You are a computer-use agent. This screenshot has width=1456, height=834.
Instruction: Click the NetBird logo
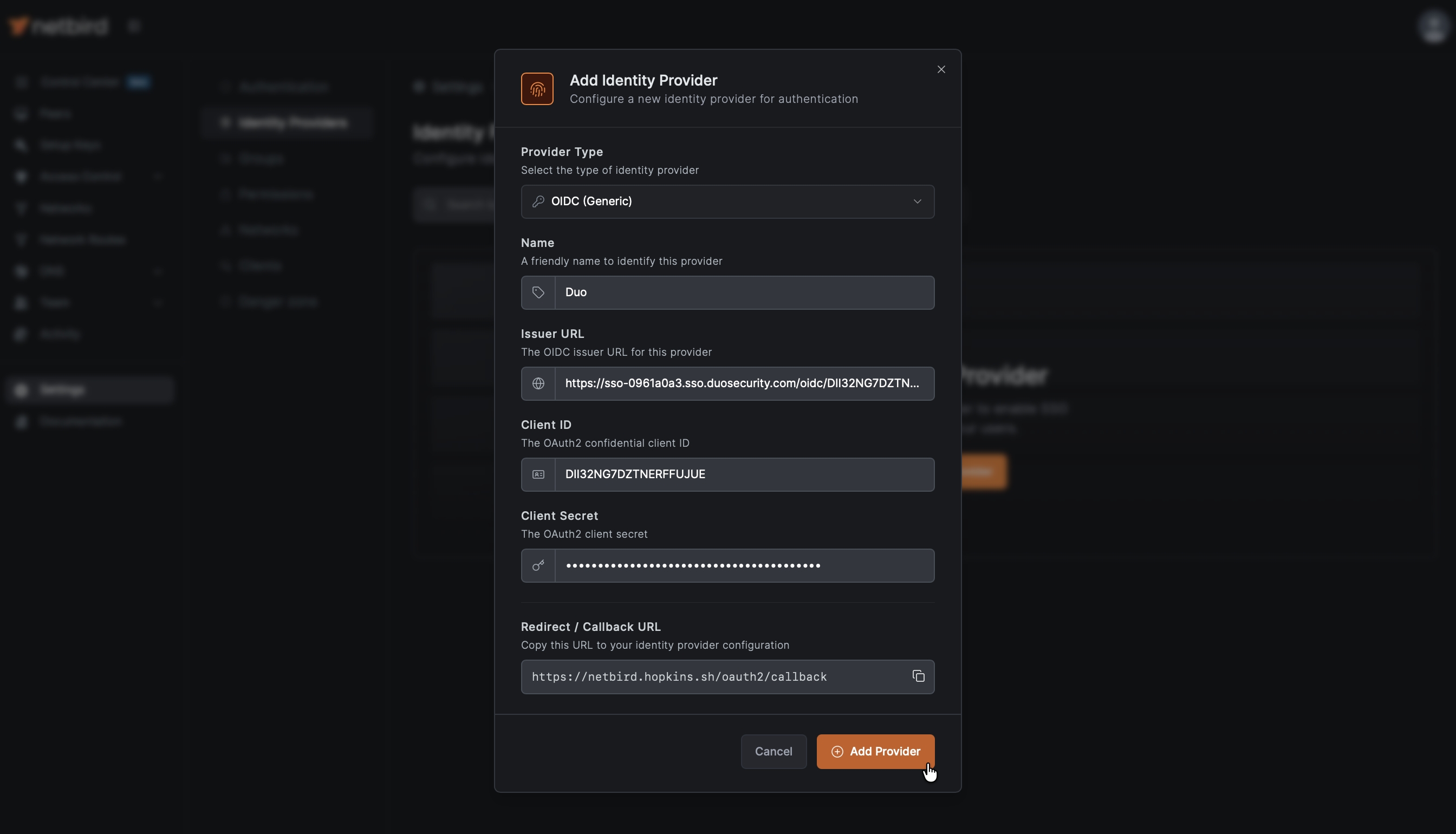[57, 25]
